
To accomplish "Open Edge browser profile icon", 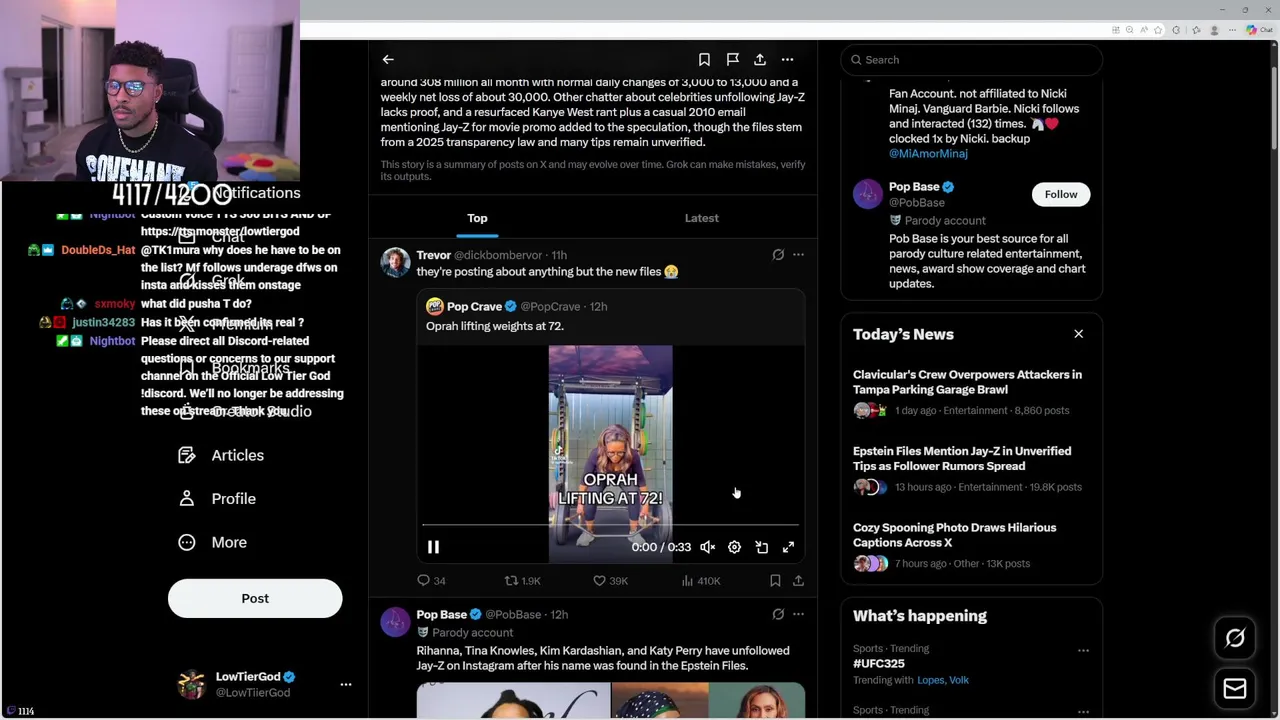I will coord(1214,30).
